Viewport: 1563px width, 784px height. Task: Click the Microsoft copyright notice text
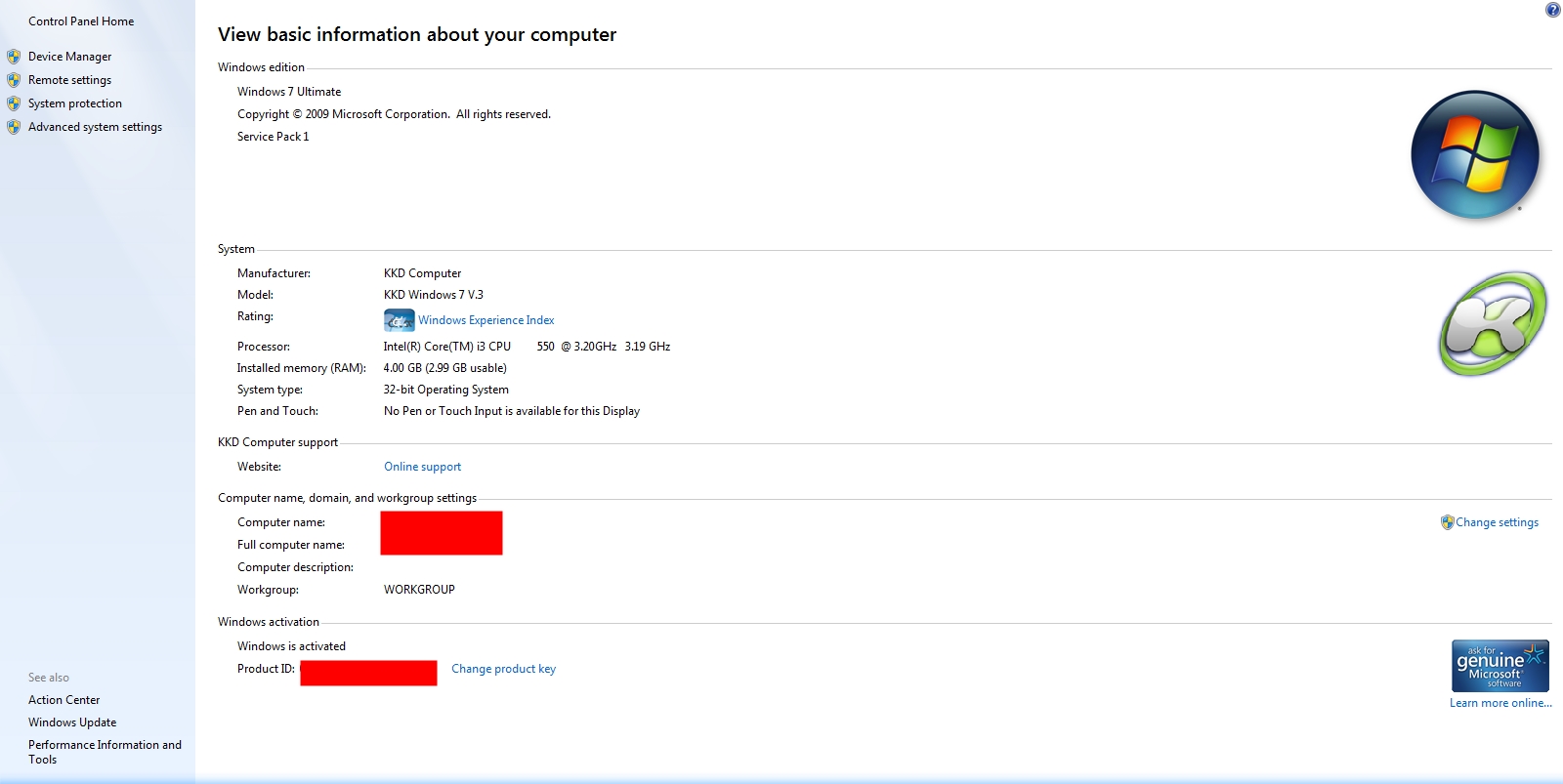coord(394,114)
